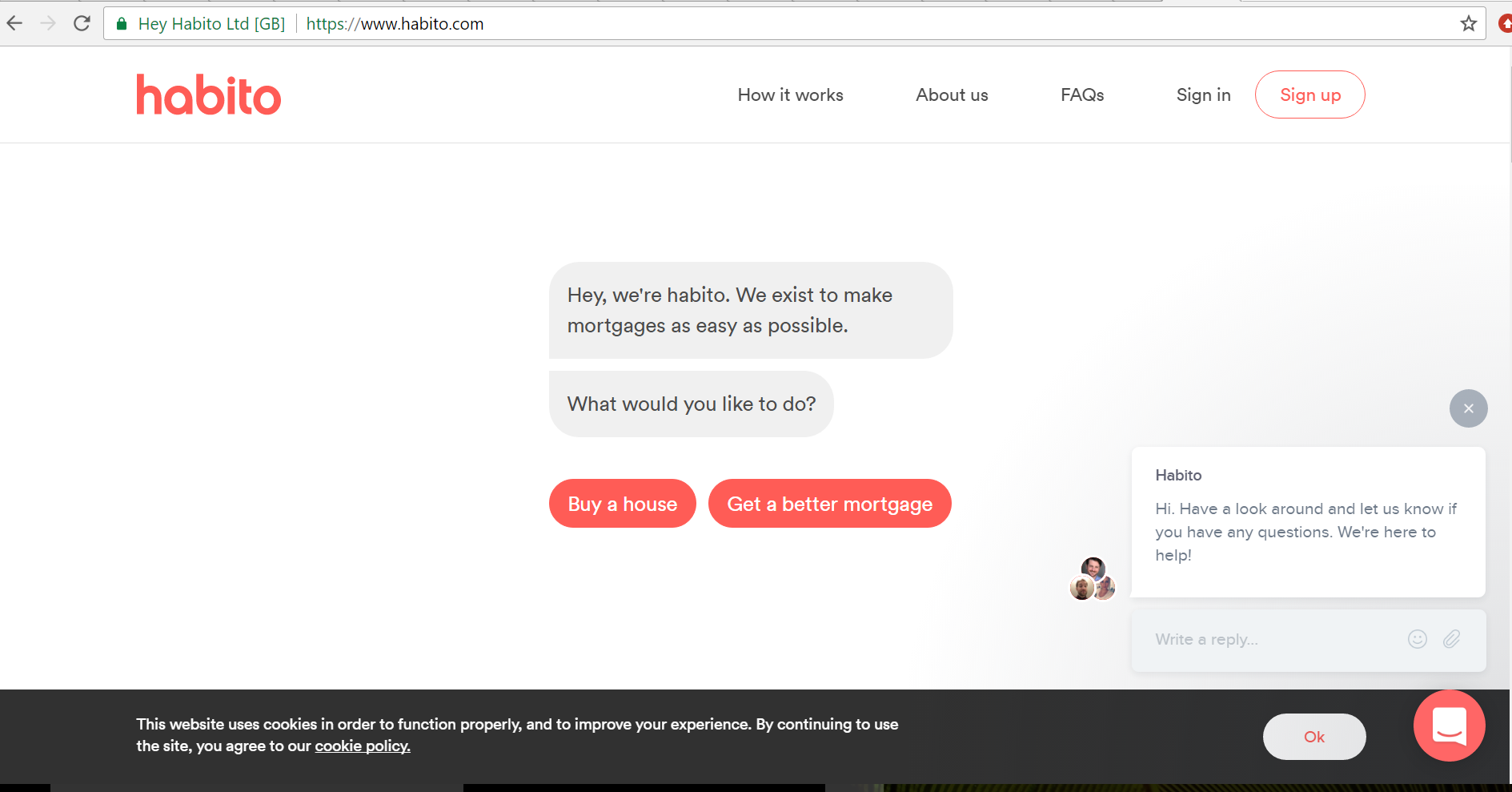Screen dimensions: 1512x792
Task: Sign up for a Habito account
Action: coord(1309,94)
